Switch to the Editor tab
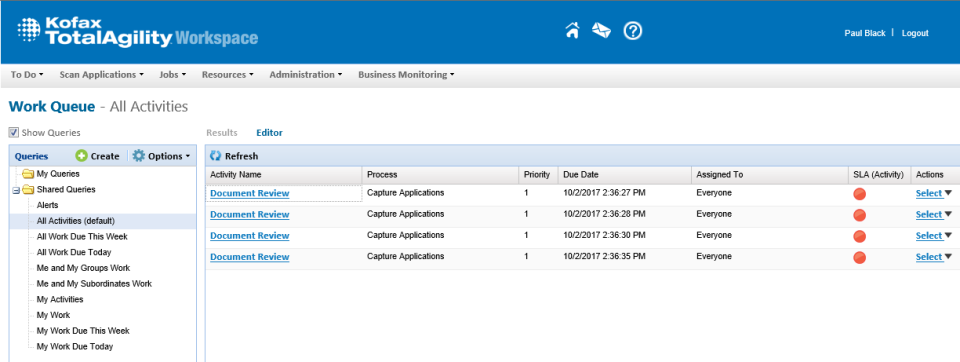This screenshot has width=960, height=362. (269, 132)
